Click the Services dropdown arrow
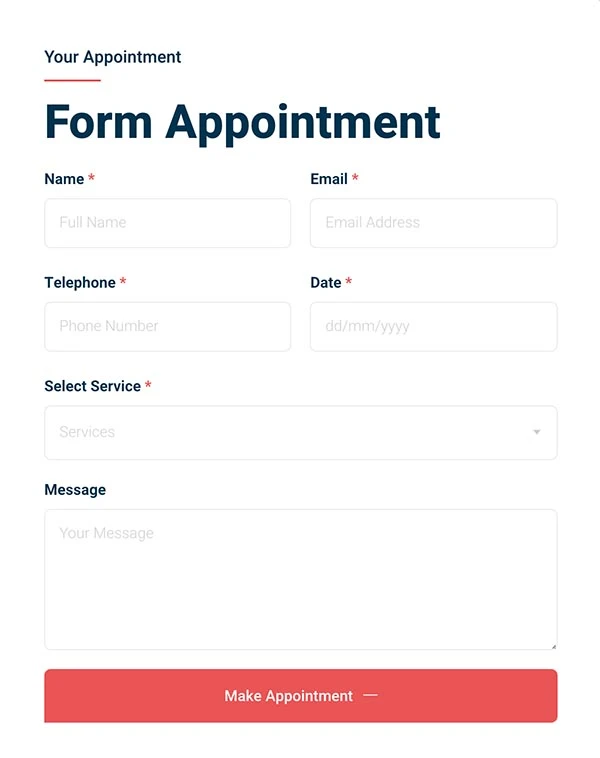The image size is (600, 758). (x=537, y=433)
